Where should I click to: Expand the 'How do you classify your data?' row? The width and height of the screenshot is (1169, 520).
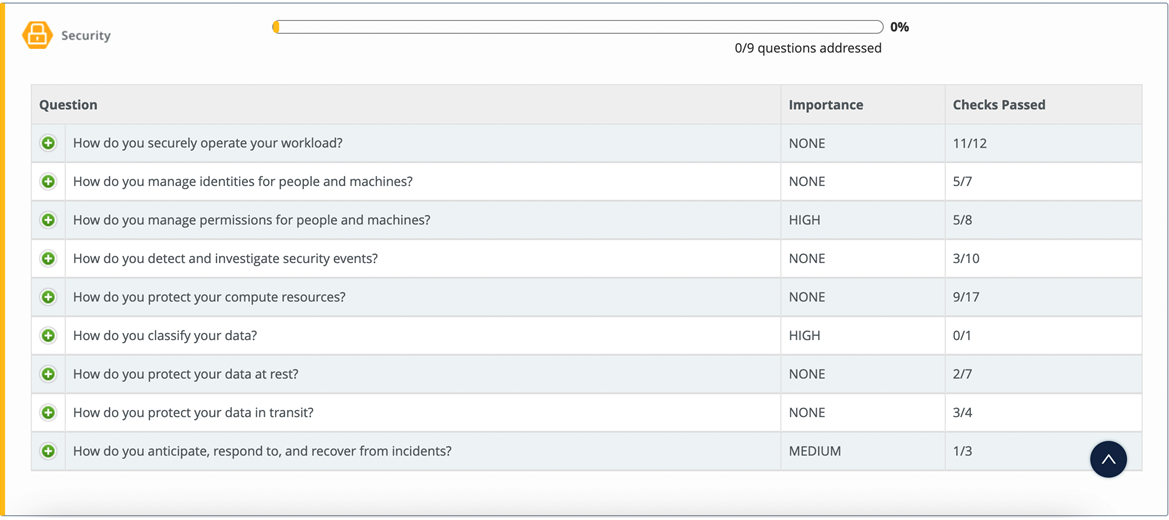(48, 336)
